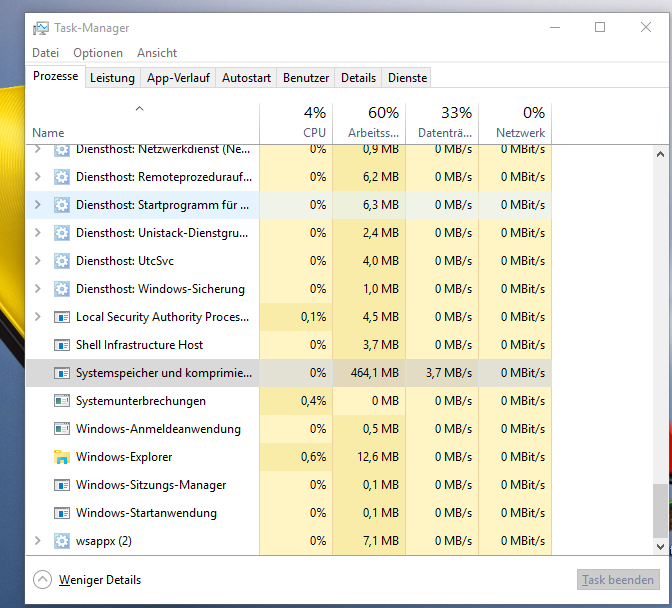Click the gear icon of Diensthost: Unistack-Dienstgruppe
672x608 pixels.
pyautogui.click(x=62, y=233)
